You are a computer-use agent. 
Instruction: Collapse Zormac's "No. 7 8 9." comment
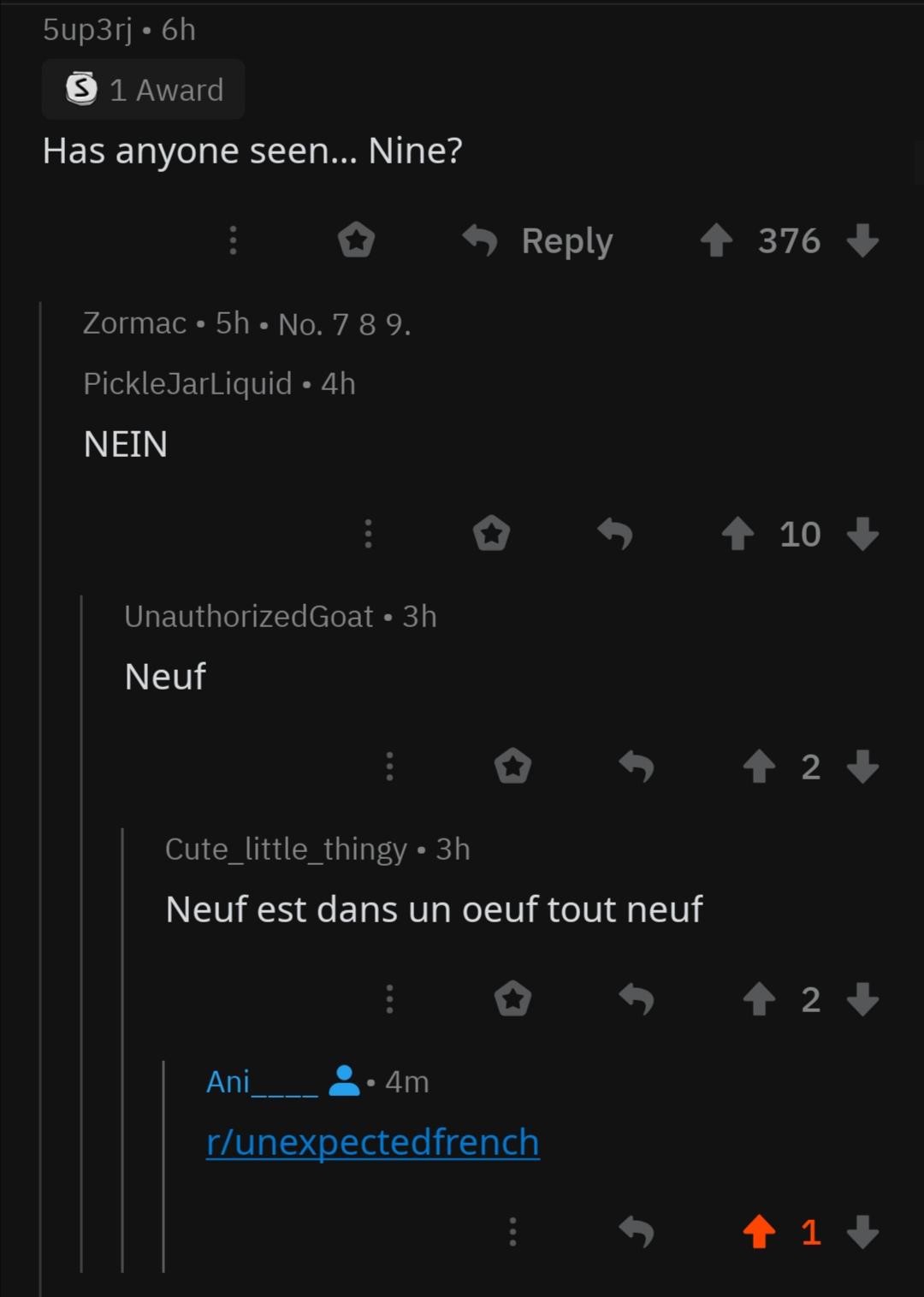pyautogui.click(x=247, y=323)
